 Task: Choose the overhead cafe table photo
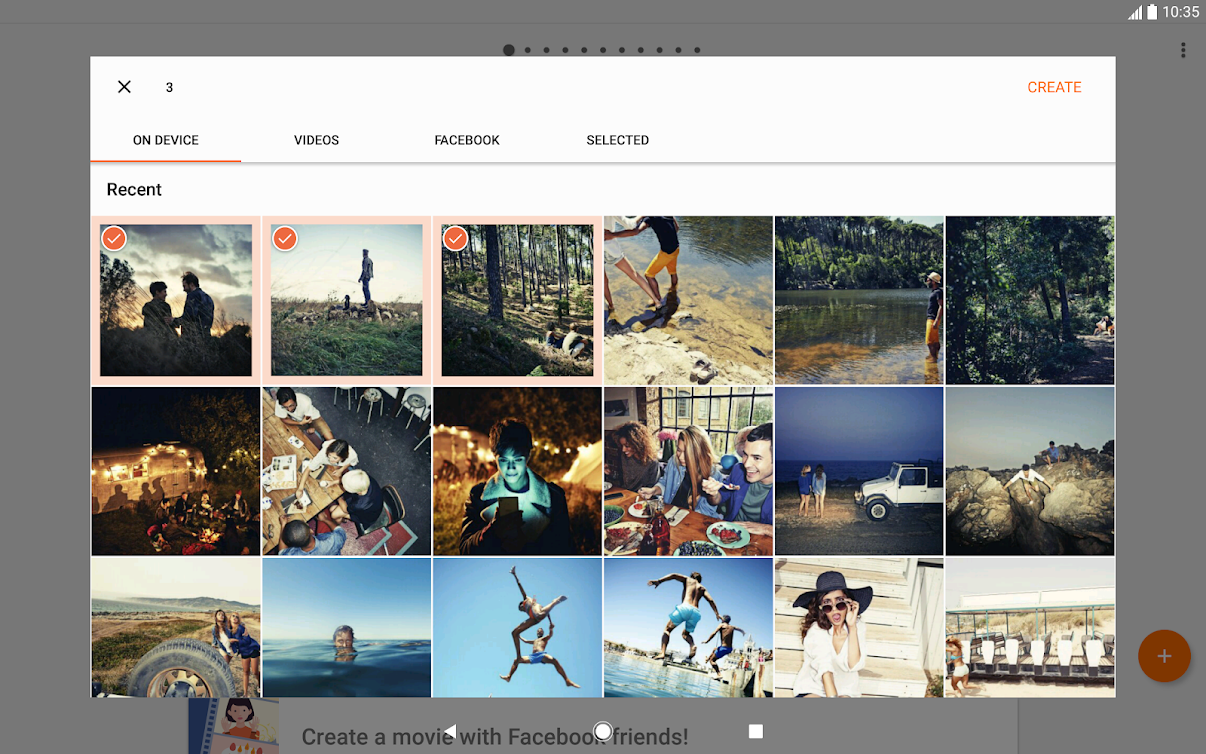(346, 471)
